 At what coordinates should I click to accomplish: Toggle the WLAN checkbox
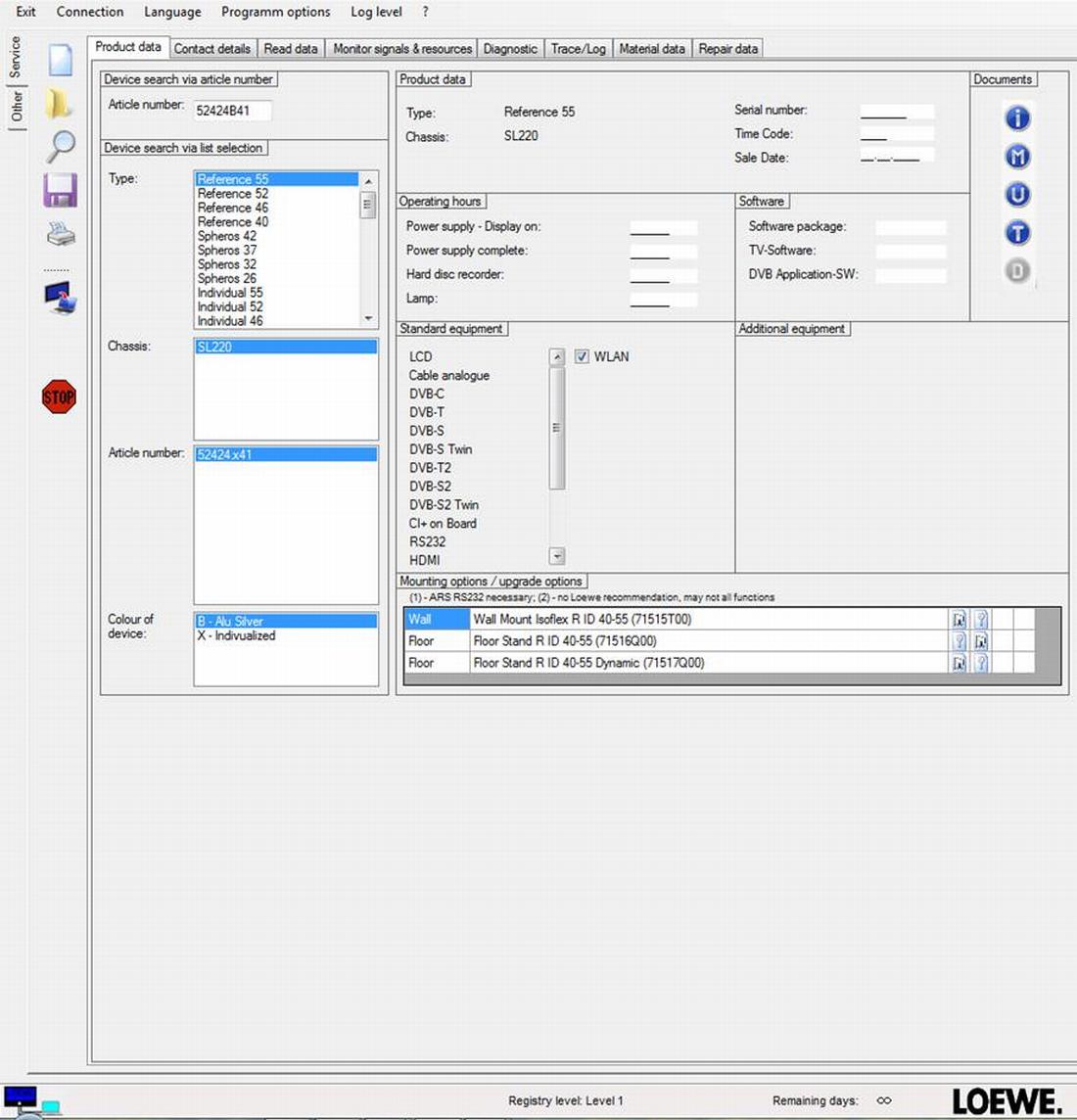tap(582, 356)
